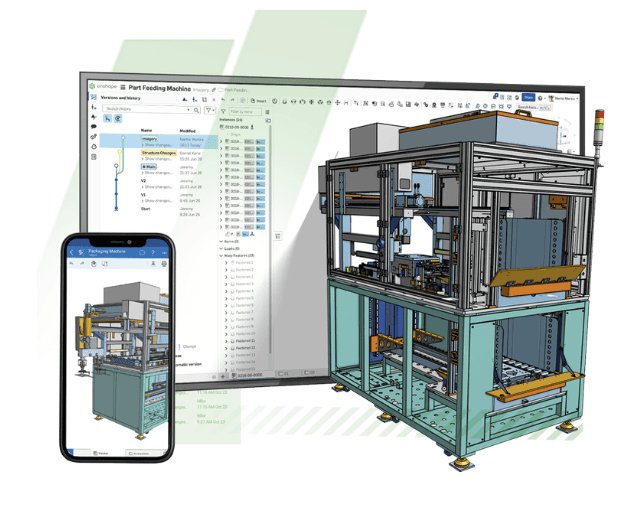
Task: Toggle the second blue highlighted history filter button
Action: (x=118, y=118)
